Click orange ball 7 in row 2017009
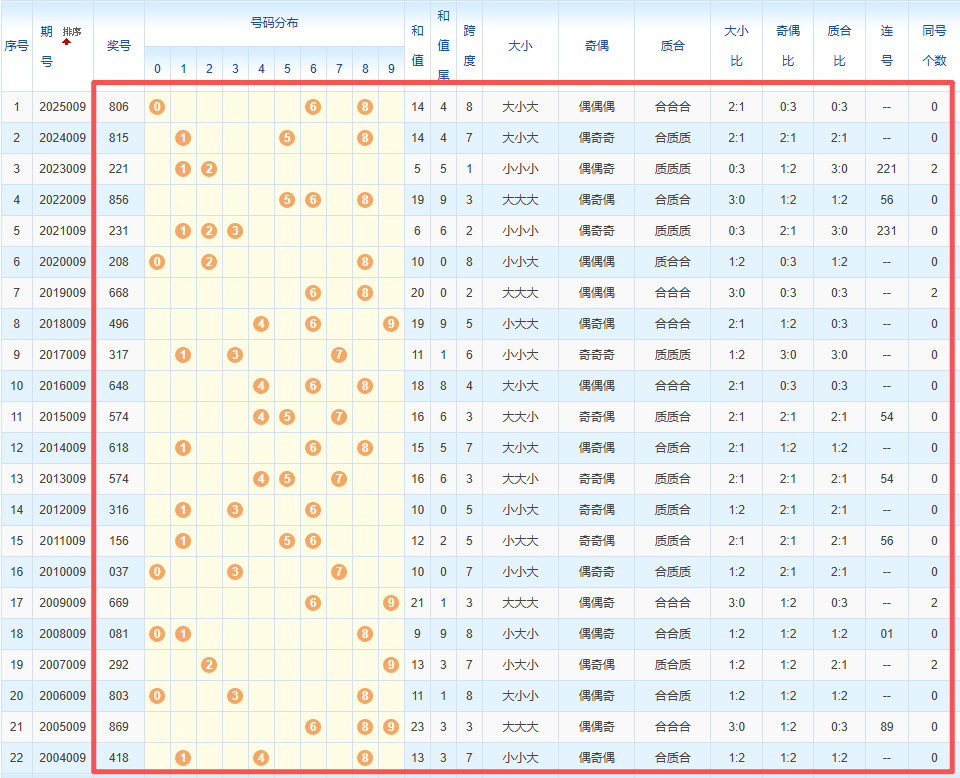Image resolution: width=960 pixels, height=778 pixels. (339, 355)
